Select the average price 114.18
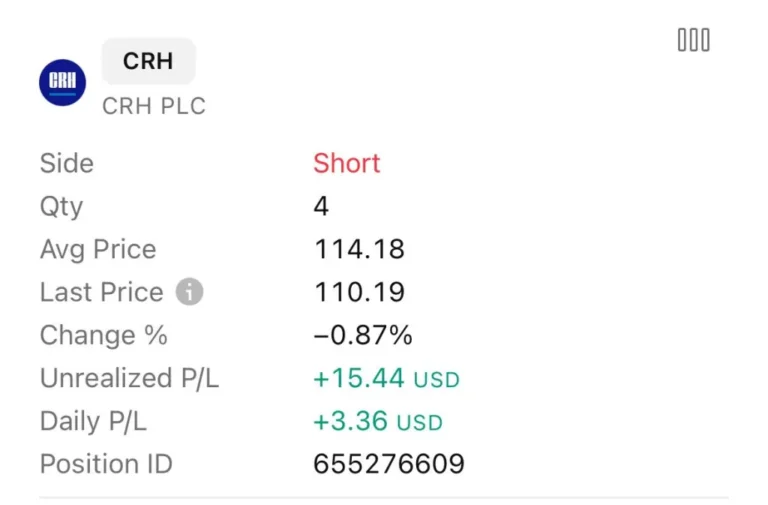Screen dimensions: 768x505 point(359,249)
